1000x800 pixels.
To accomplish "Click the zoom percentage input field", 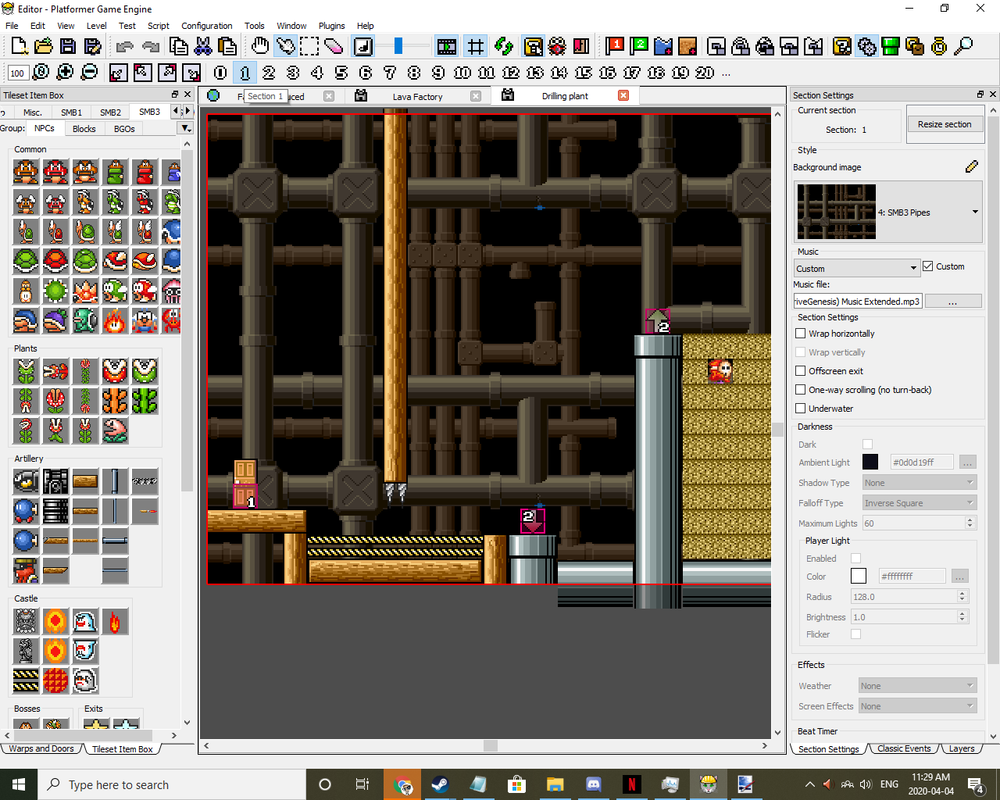I will click(x=17, y=73).
